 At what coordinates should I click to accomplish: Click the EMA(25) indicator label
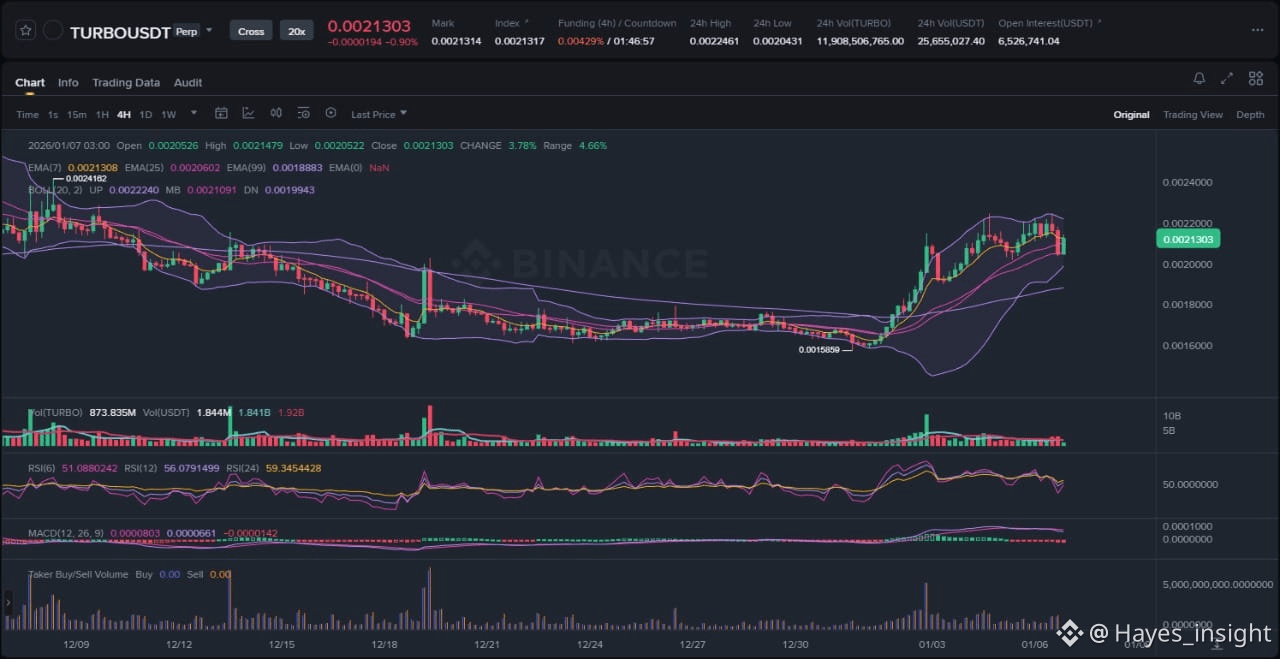click(x=146, y=168)
